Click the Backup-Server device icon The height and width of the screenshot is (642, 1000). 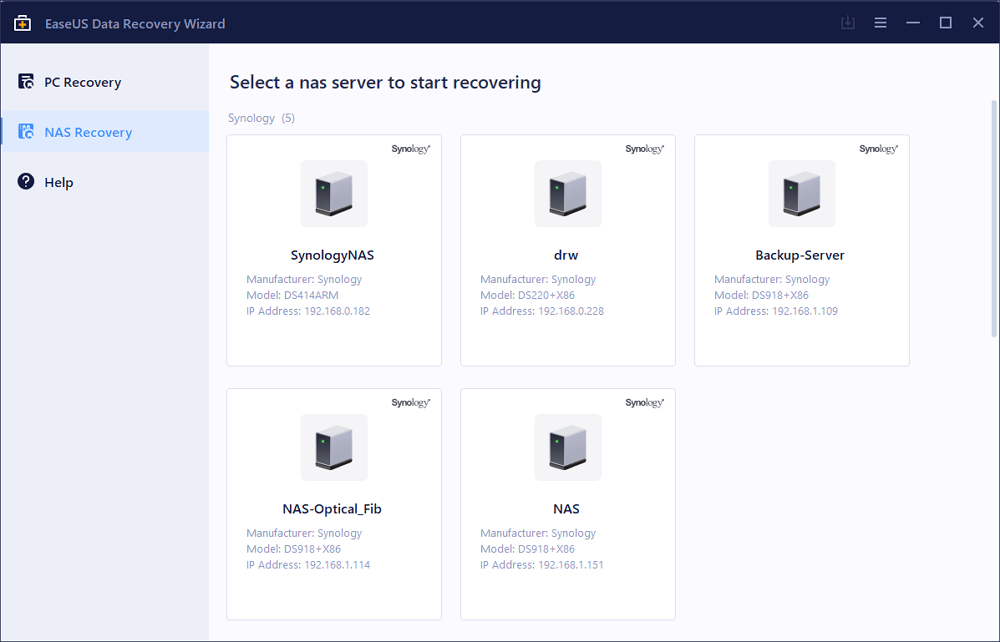click(801, 194)
